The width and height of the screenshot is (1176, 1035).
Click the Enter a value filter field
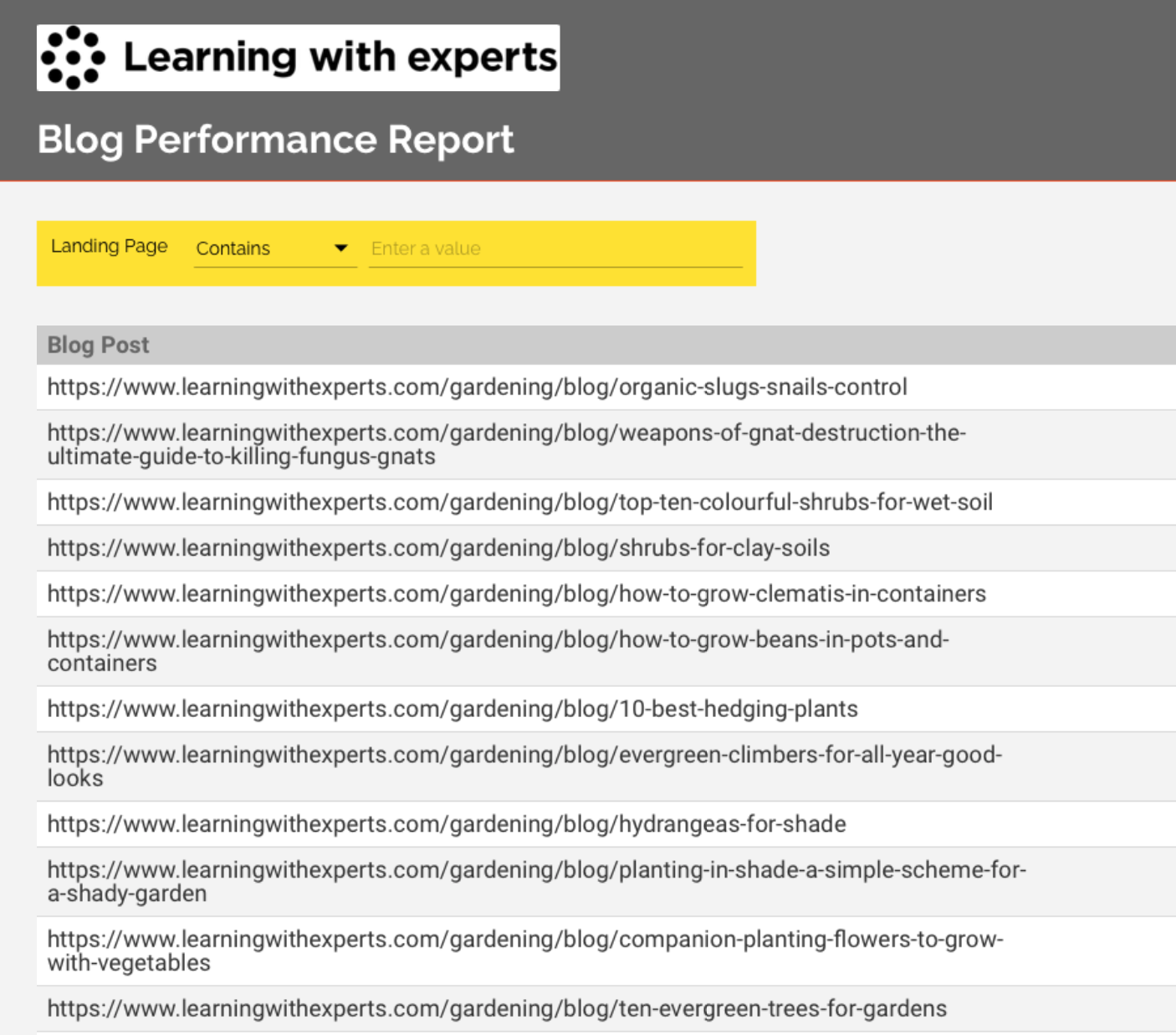[x=555, y=249]
